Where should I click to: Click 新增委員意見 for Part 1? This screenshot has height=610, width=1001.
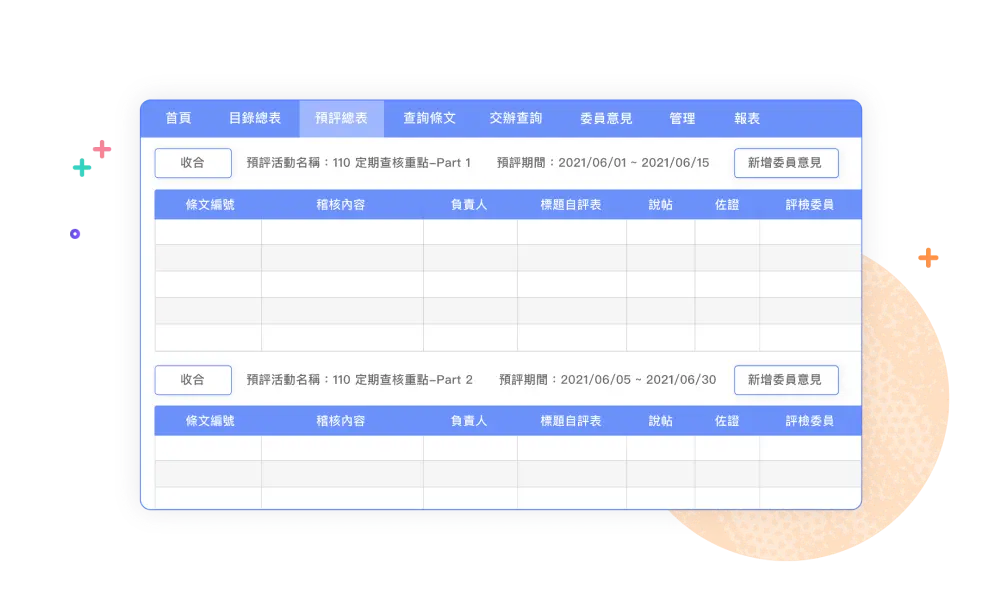pyautogui.click(x=785, y=163)
